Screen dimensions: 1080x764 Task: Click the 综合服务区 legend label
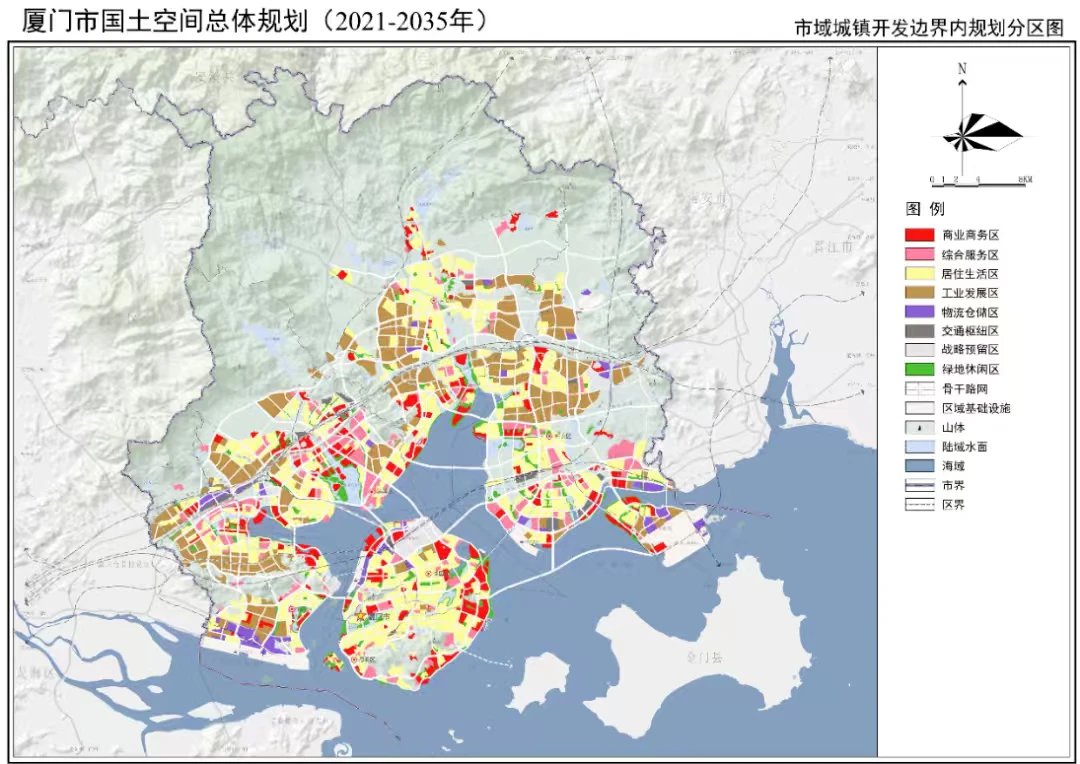[x=970, y=254]
